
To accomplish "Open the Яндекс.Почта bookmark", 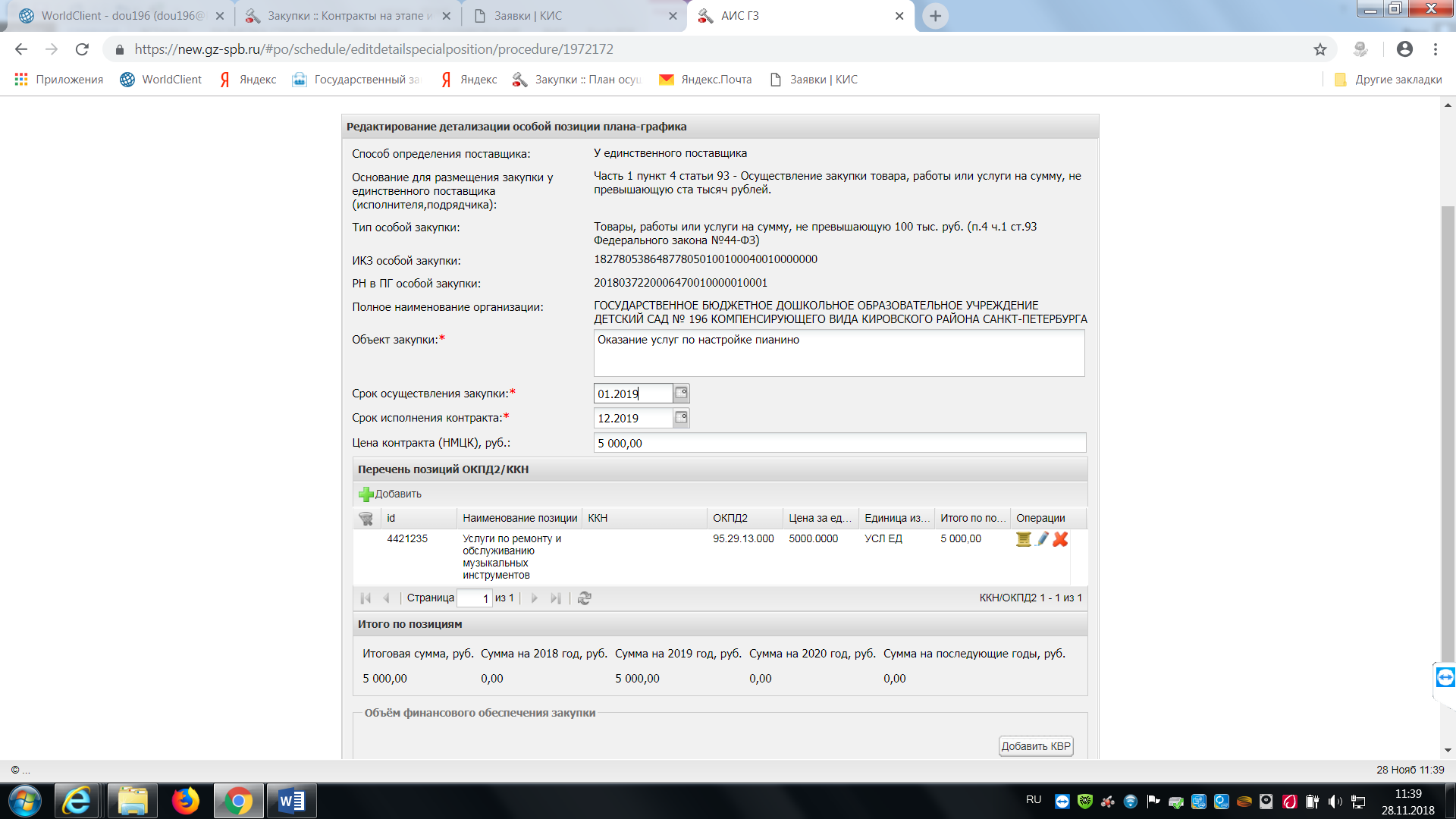I will 705,80.
